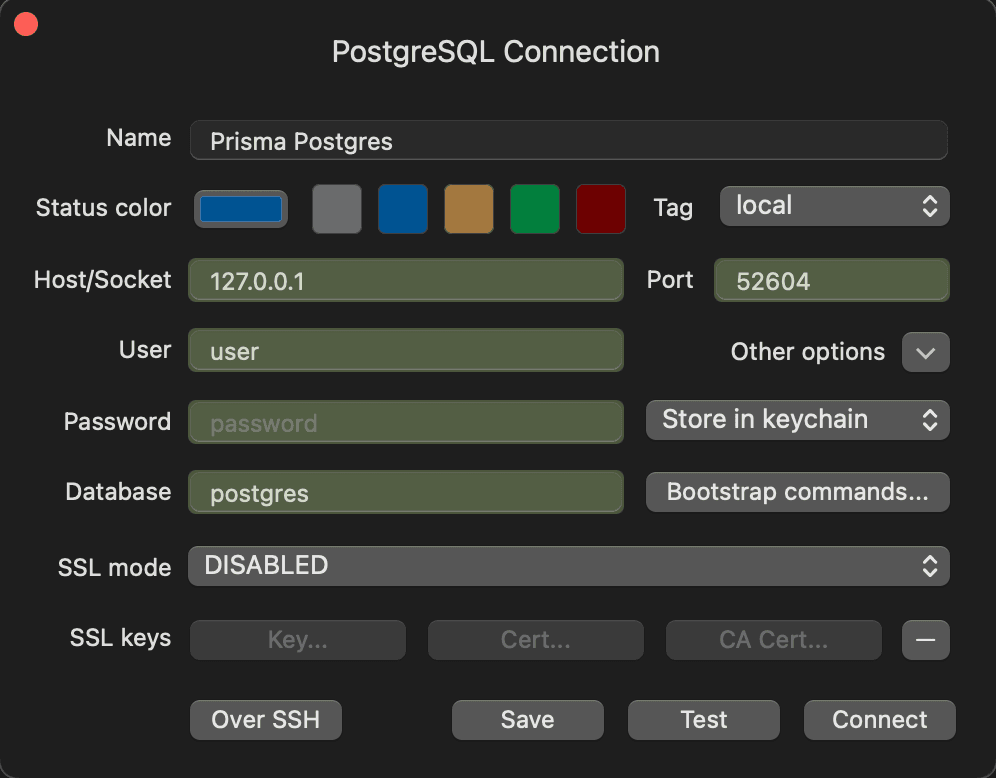Connect to the Prisma Postgres database
This screenshot has height=778, width=996.
pyautogui.click(x=879, y=719)
